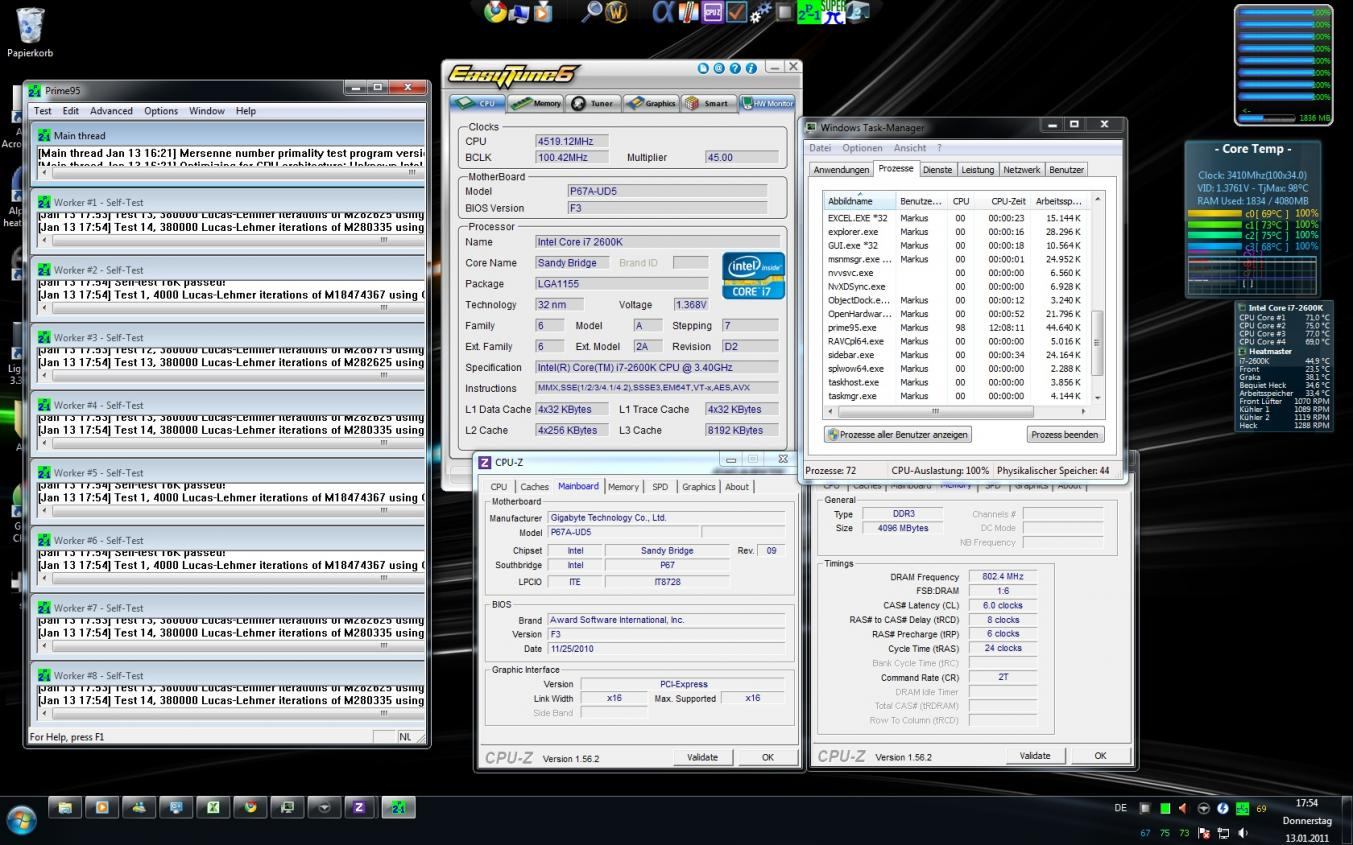Click the taskbar clock showing 17:54
Viewport: 1353px width, 845px height.
click(1306, 803)
